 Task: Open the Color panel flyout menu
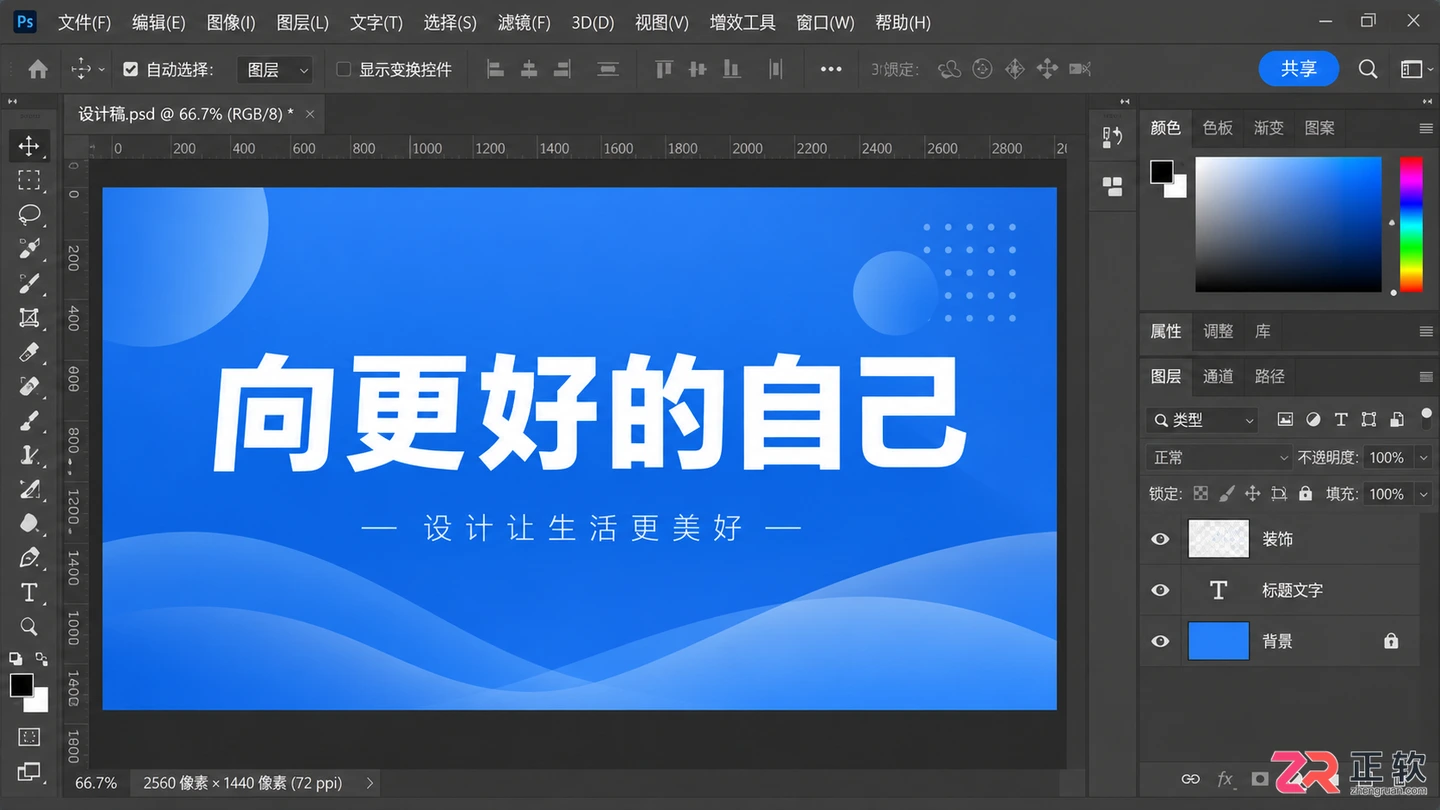[x=1426, y=129]
